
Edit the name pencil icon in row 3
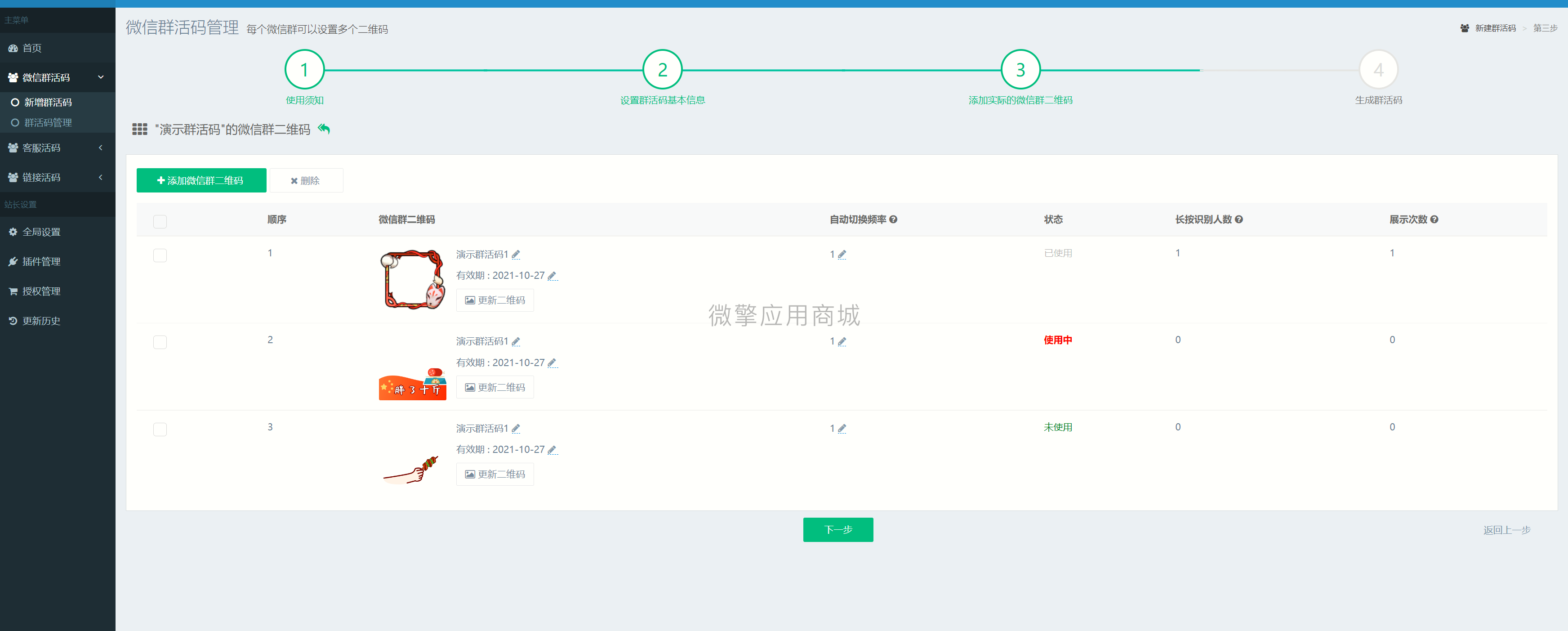pyautogui.click(x=516, y=429)
